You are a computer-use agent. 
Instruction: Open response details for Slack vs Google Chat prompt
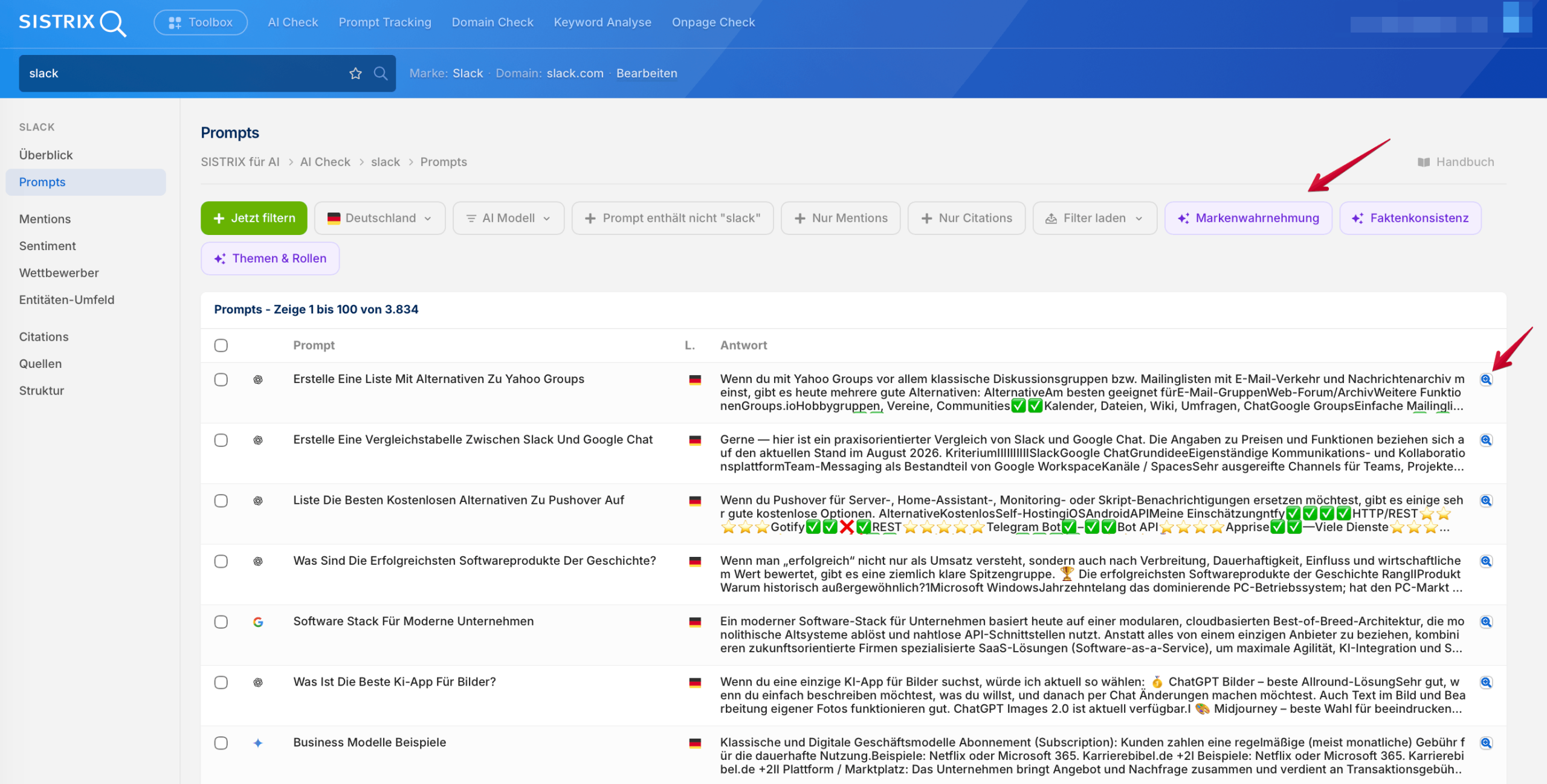[1486, 440]
